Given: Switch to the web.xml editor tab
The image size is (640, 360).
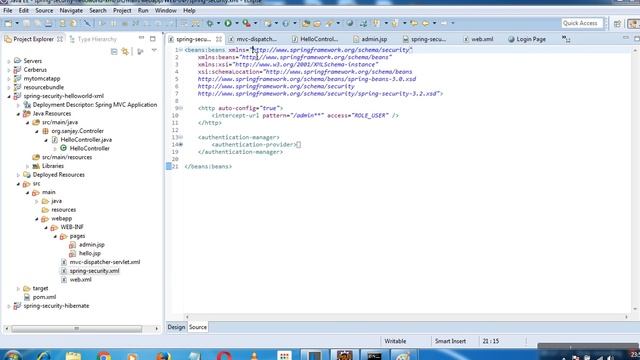Looking at the screenshot, I should pos(478,39).
